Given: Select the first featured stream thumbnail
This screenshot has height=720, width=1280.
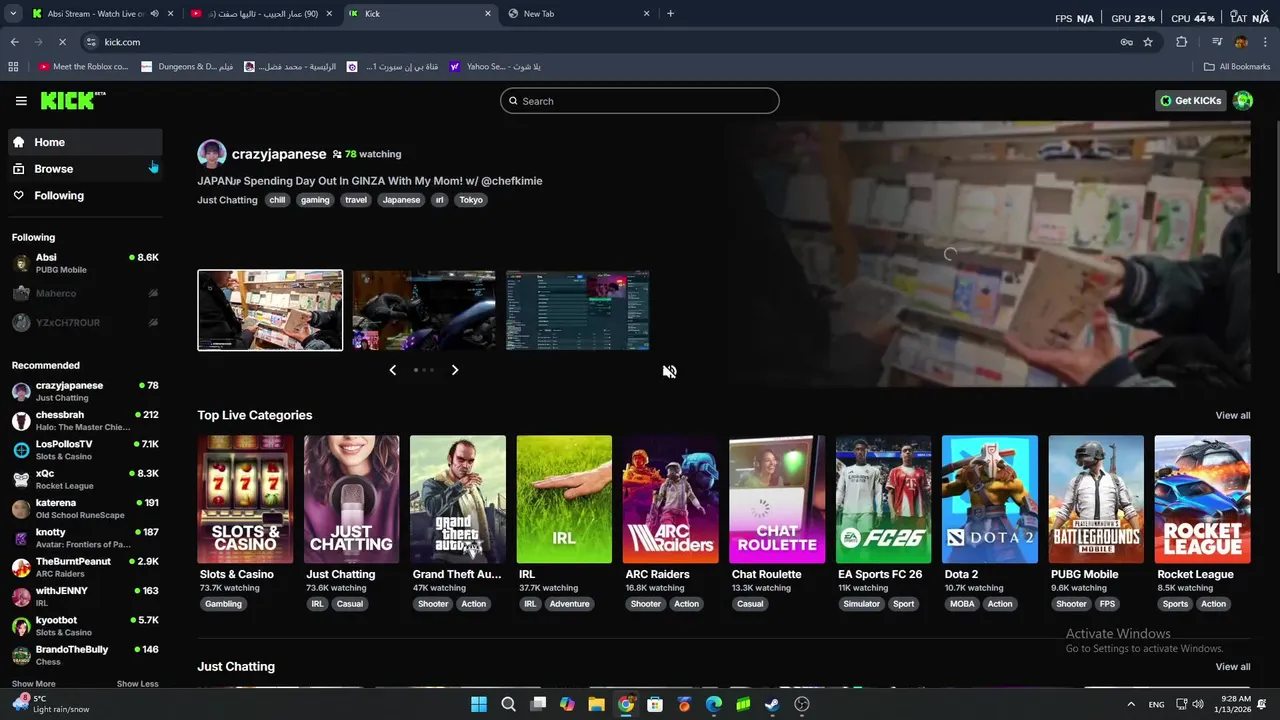Looking at the screenshot, I should coord(270,310).
